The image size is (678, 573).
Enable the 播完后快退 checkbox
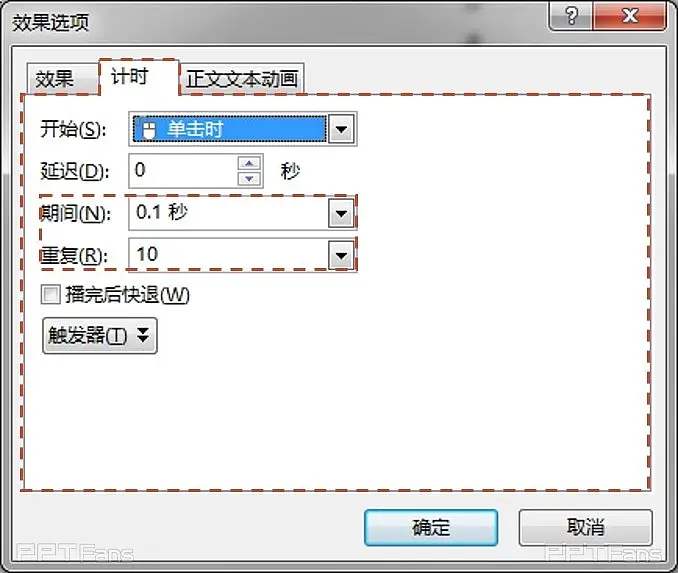click(x=49, y=294)
